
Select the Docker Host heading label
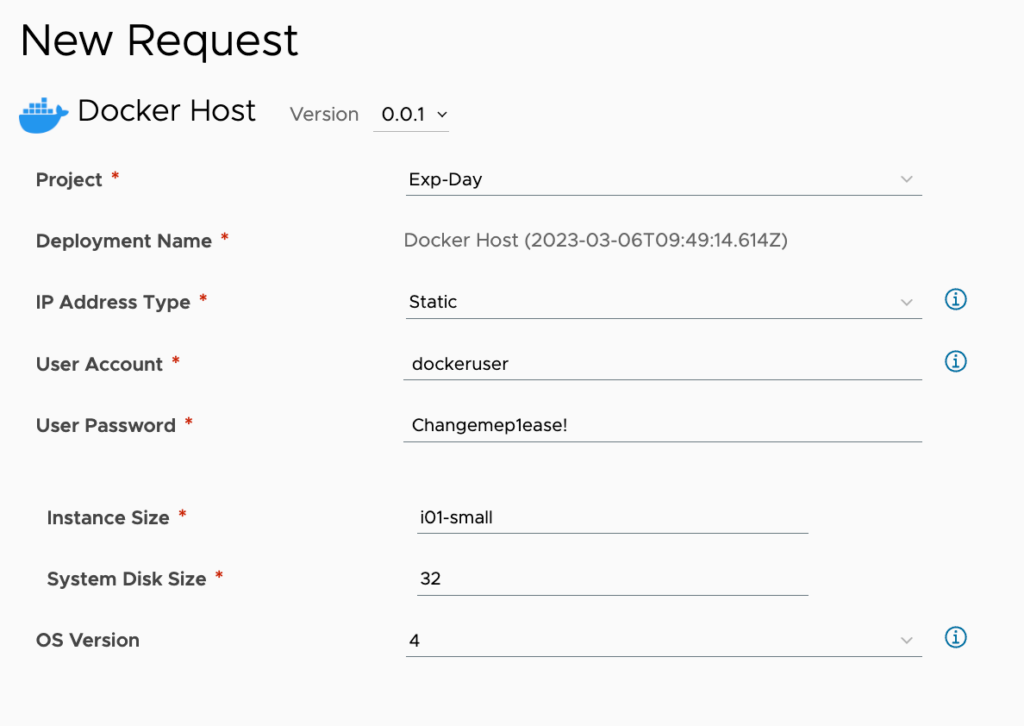pos(166,111)
